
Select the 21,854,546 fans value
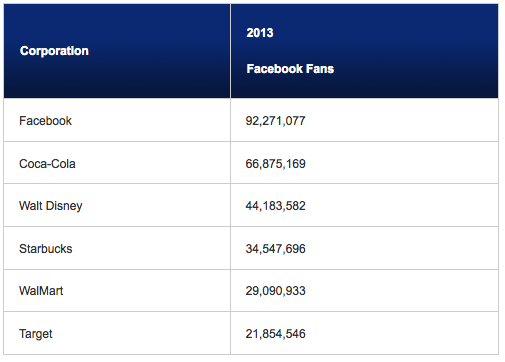point(275,334)
